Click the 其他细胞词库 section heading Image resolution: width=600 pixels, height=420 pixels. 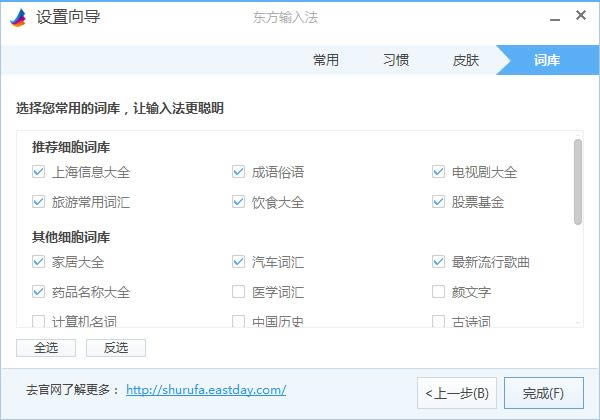pos(71,237)
